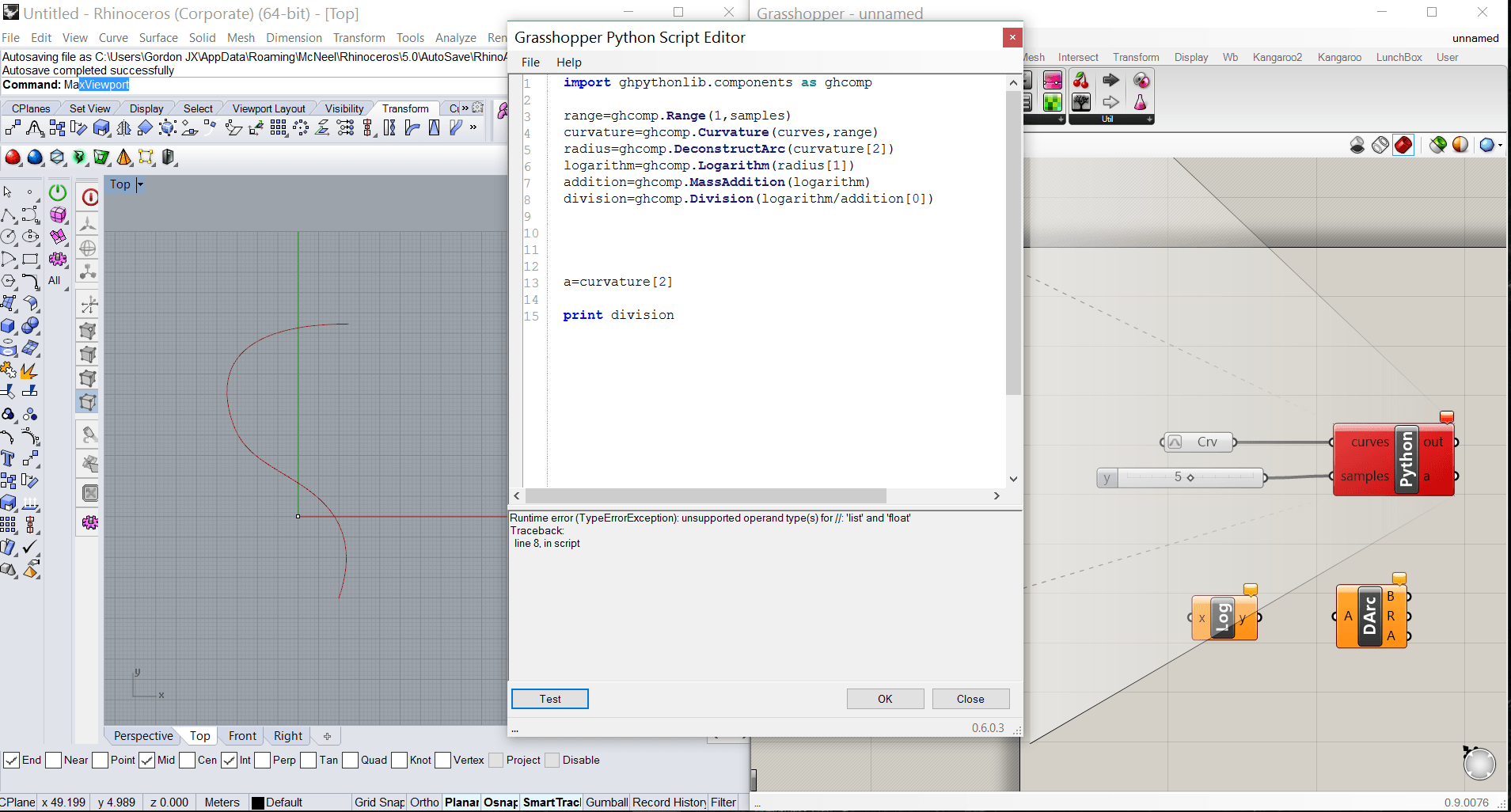Select the Polar Array tool icon
Image resolution: width=1511 pixels, height=812 pixels.
tap(301, 128)
